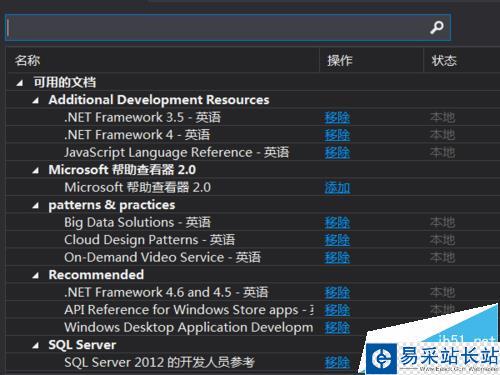Select 'Windows Desktop Application Developm' row
Screen dimensions: 500x375
pyautogui.click(x=189, y=327)
